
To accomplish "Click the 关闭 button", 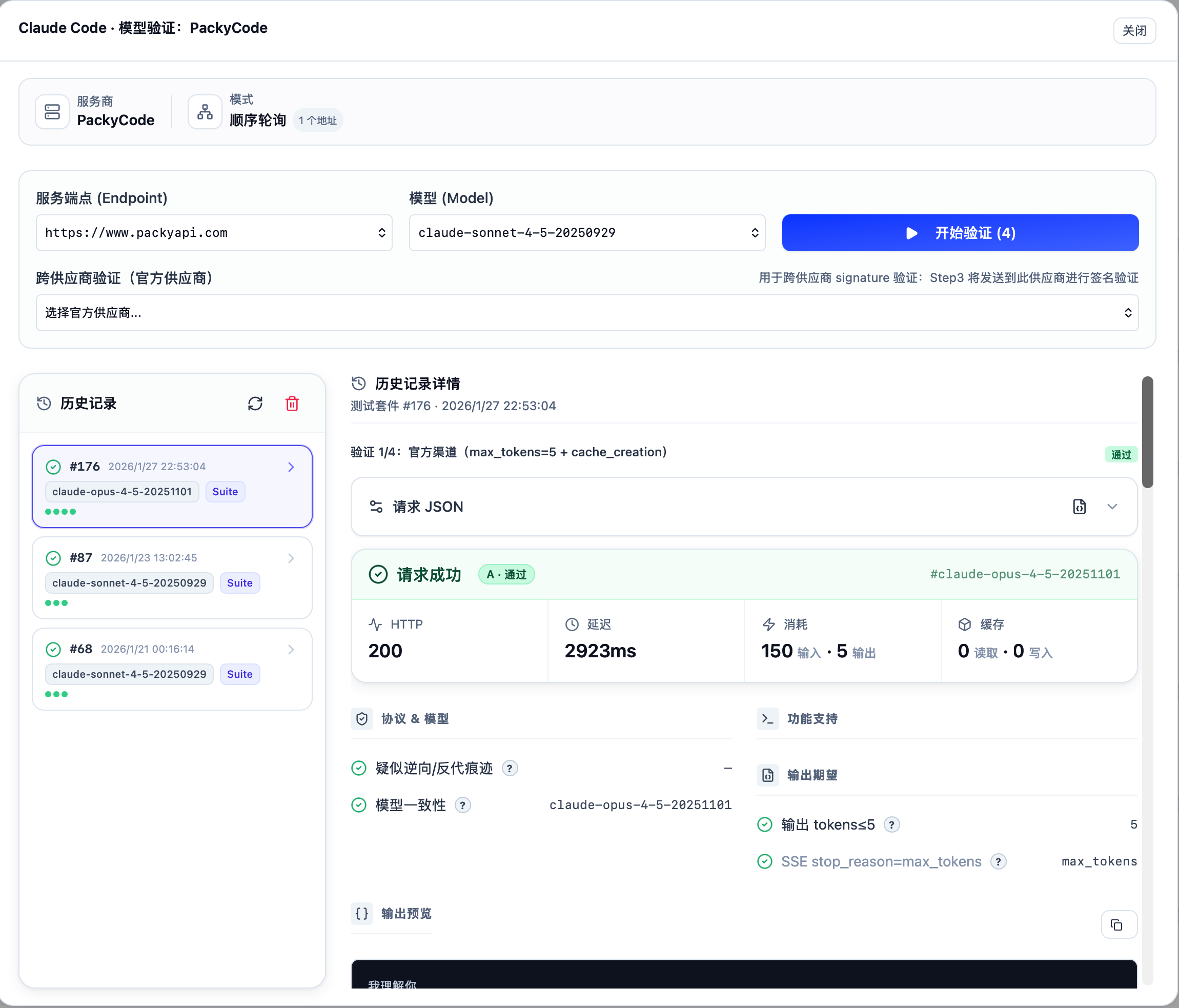I will [x=1134, y=31].
